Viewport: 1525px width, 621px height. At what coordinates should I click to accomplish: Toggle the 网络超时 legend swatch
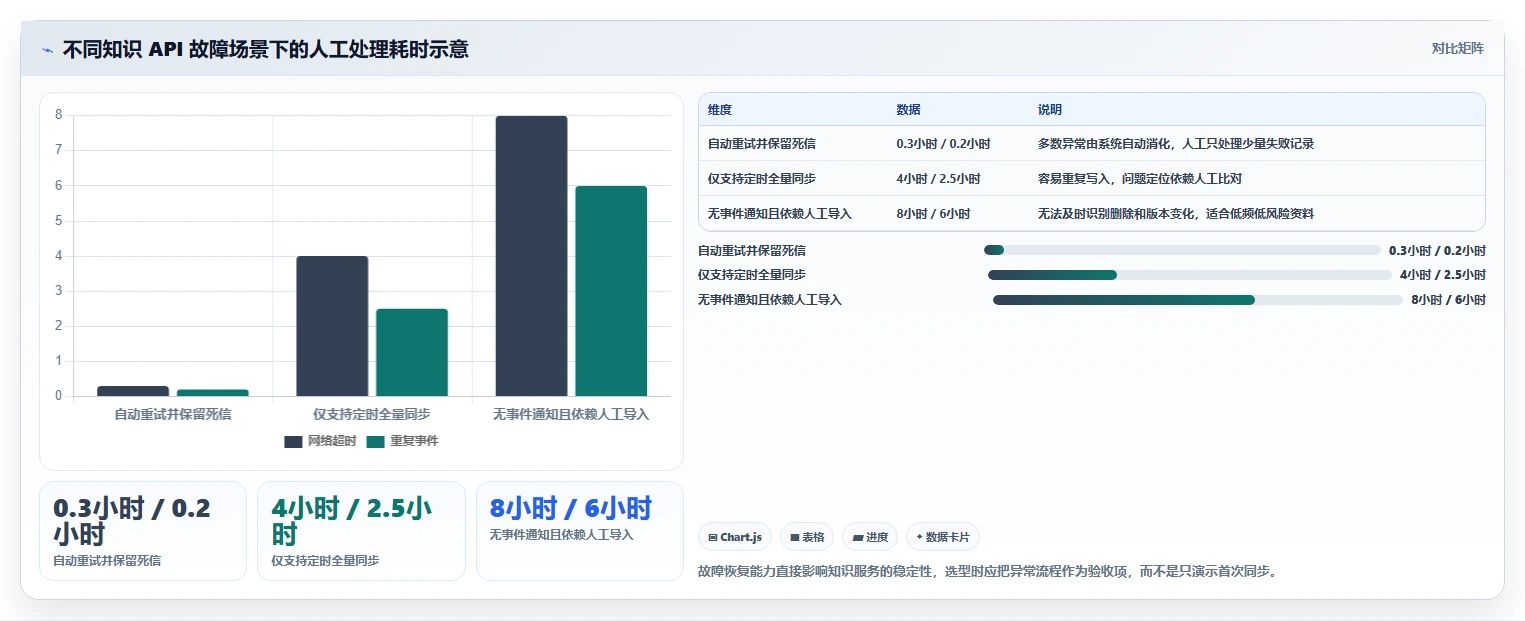click(x=293, y=441)
